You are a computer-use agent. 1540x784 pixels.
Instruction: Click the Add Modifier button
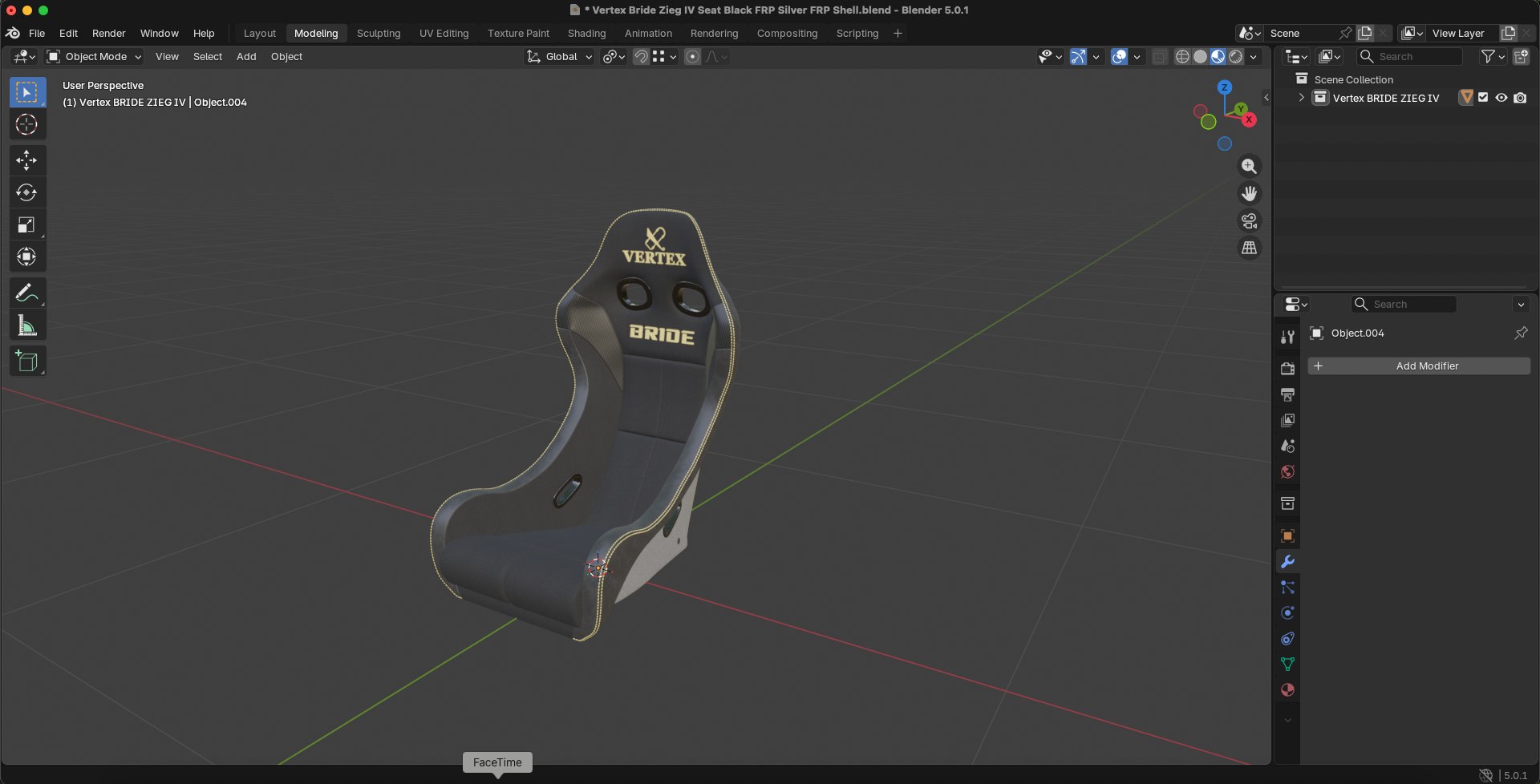tap(1419, 366)
